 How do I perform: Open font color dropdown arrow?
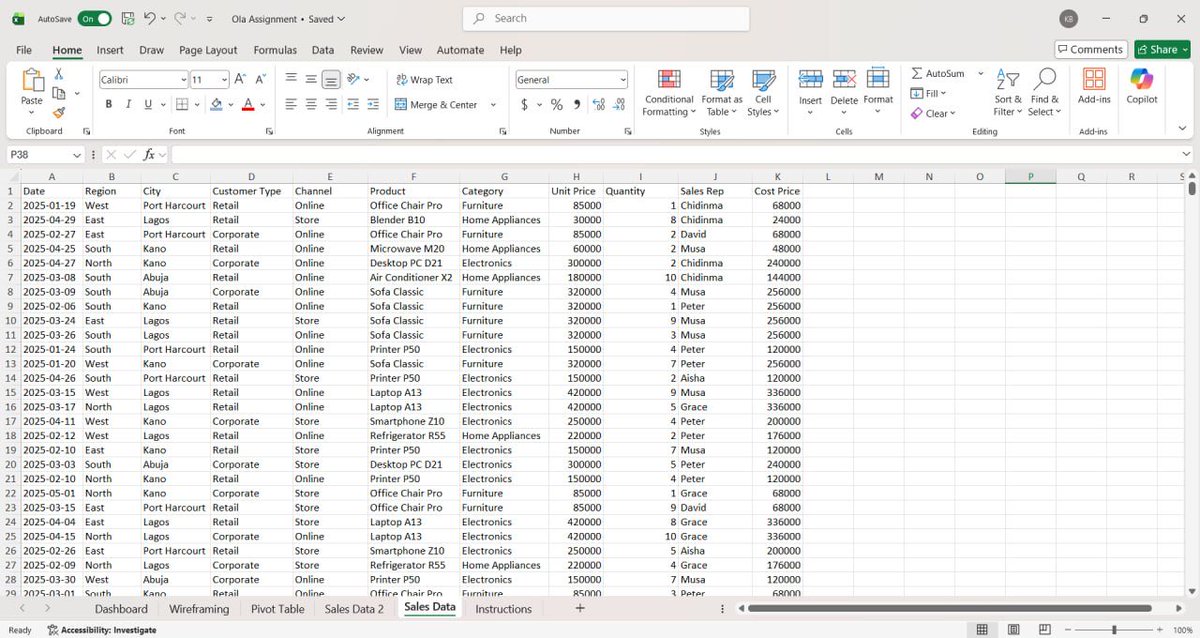263,104
